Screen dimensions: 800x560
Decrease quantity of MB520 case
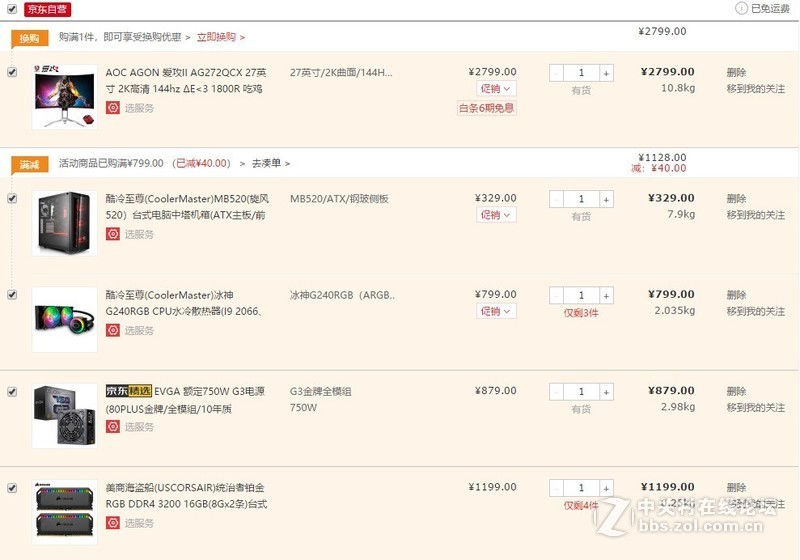[556, 199]
